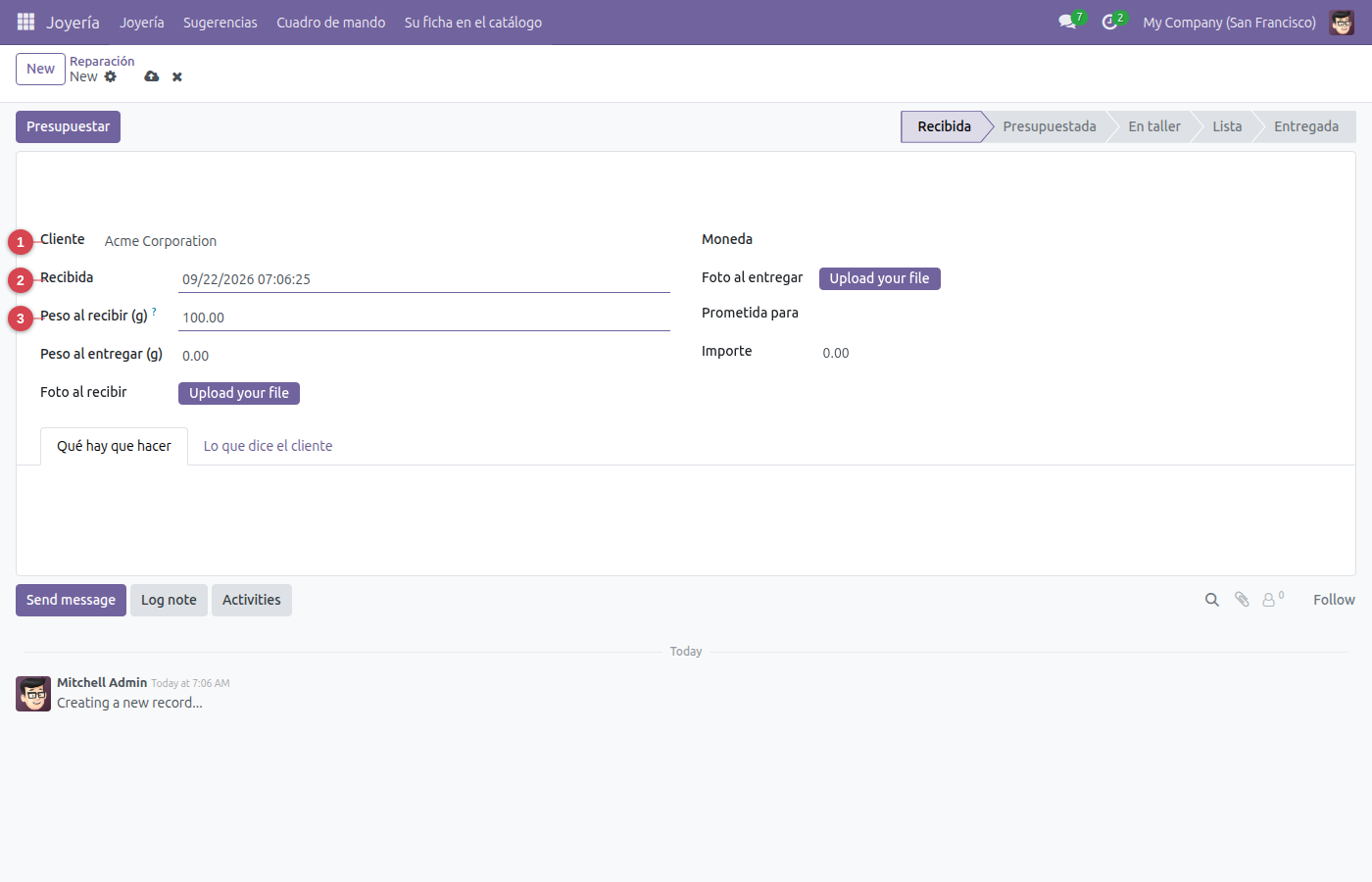Open the activities clock icon
1372x882 pixels.
pos(1109,22)
